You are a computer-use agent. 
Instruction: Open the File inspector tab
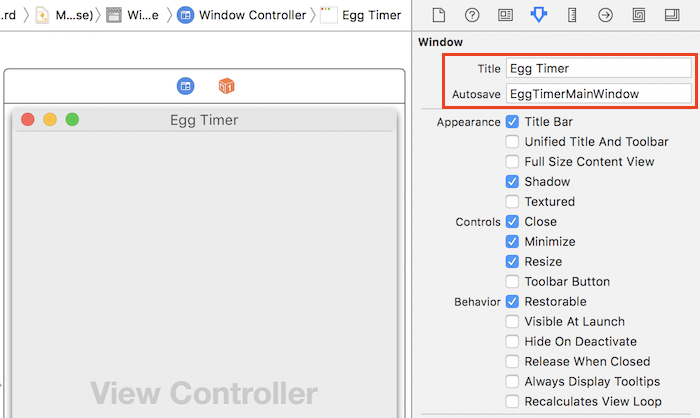(x=438, y=15)
